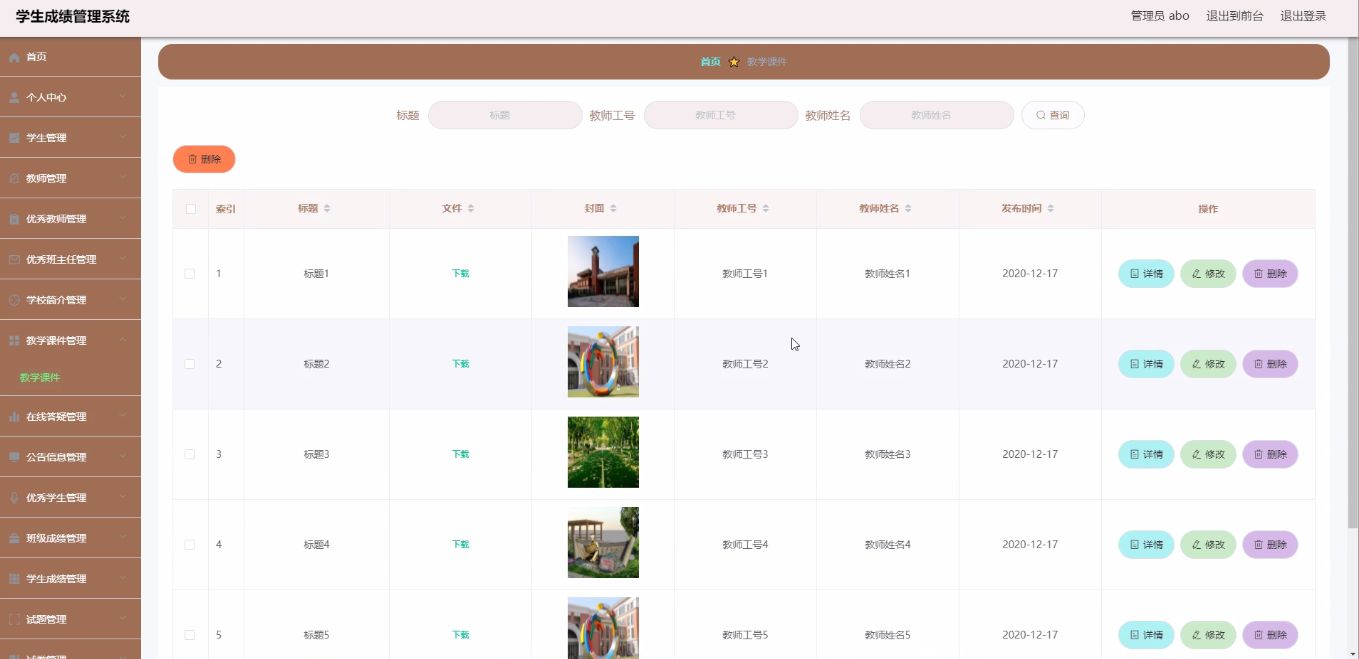Click 详情 for row 标题4
The height and width of the screenshot is (659, 1359).
pyautogui.click(x=1146, y=545)
